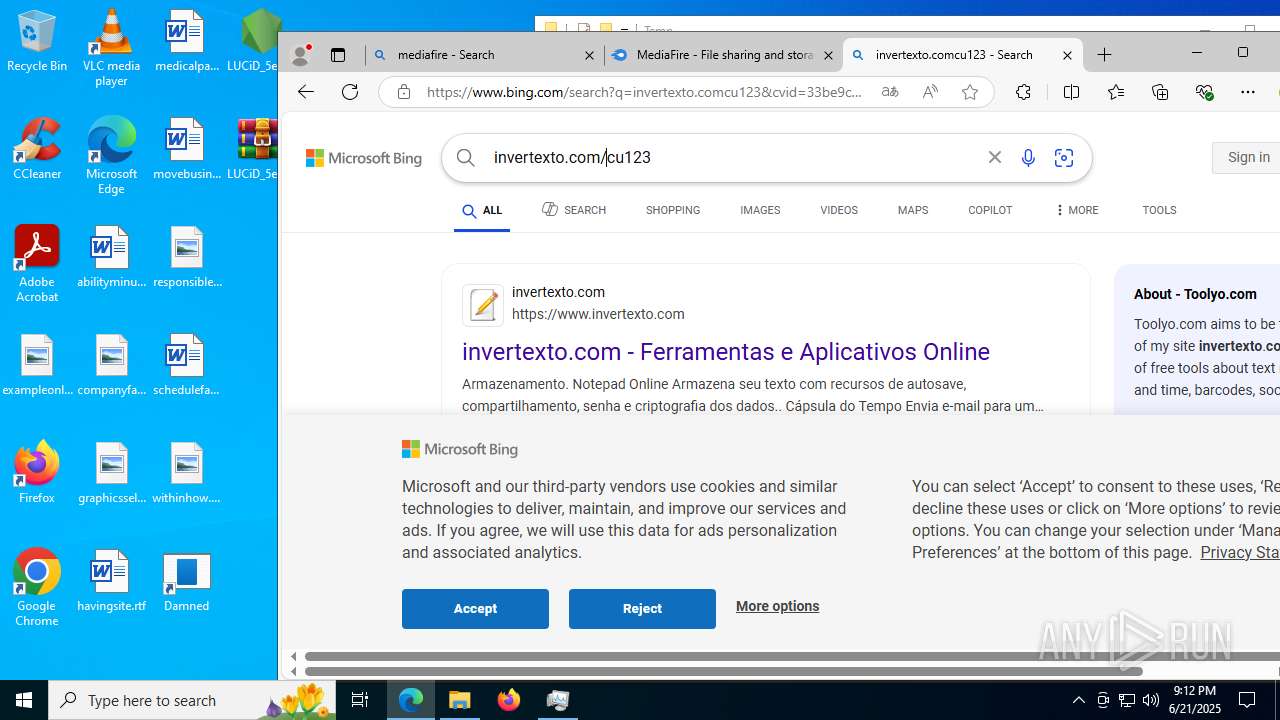Show hidden system tray icons
The image size is (1280, 720).
click(x=1079, y=700)
